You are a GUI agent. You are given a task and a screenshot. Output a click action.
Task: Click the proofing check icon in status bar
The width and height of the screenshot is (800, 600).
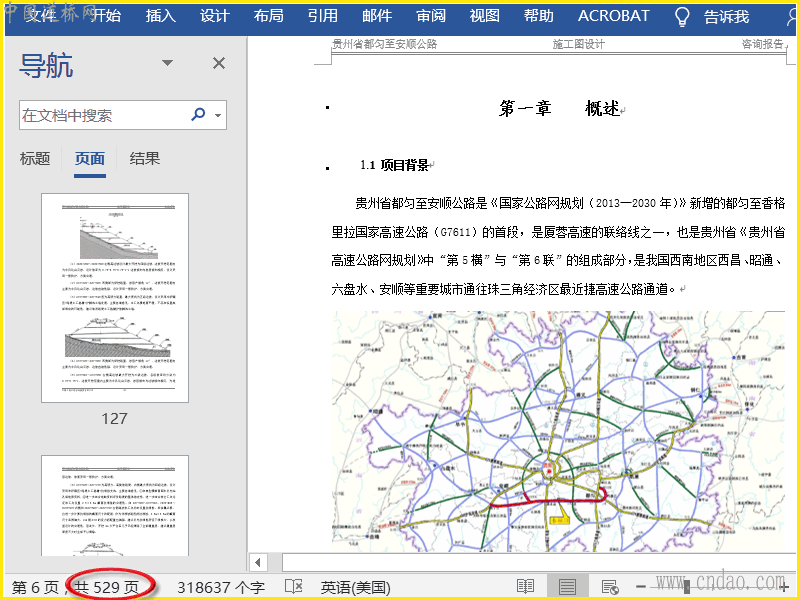(293, 587)
